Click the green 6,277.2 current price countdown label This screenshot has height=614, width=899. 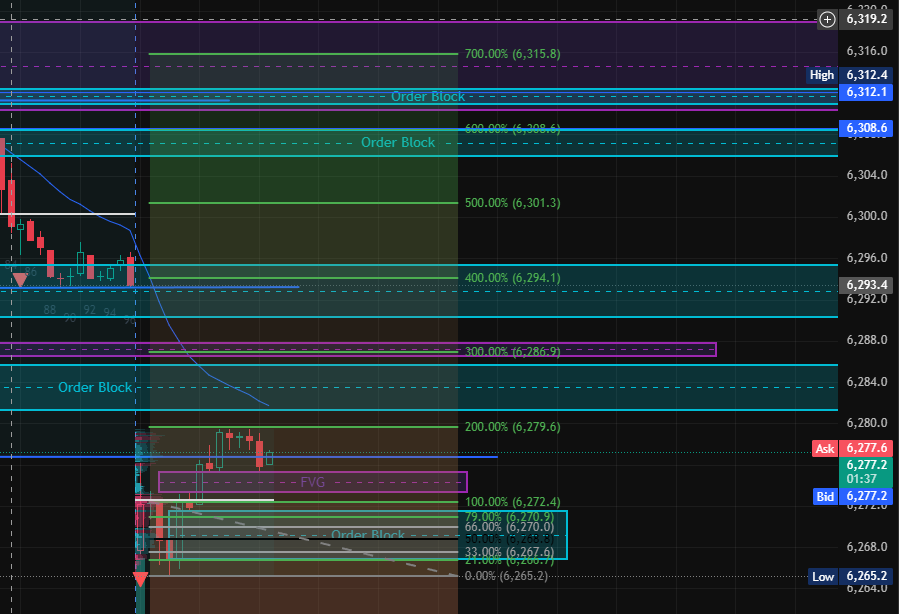click(x=866, y=472)
